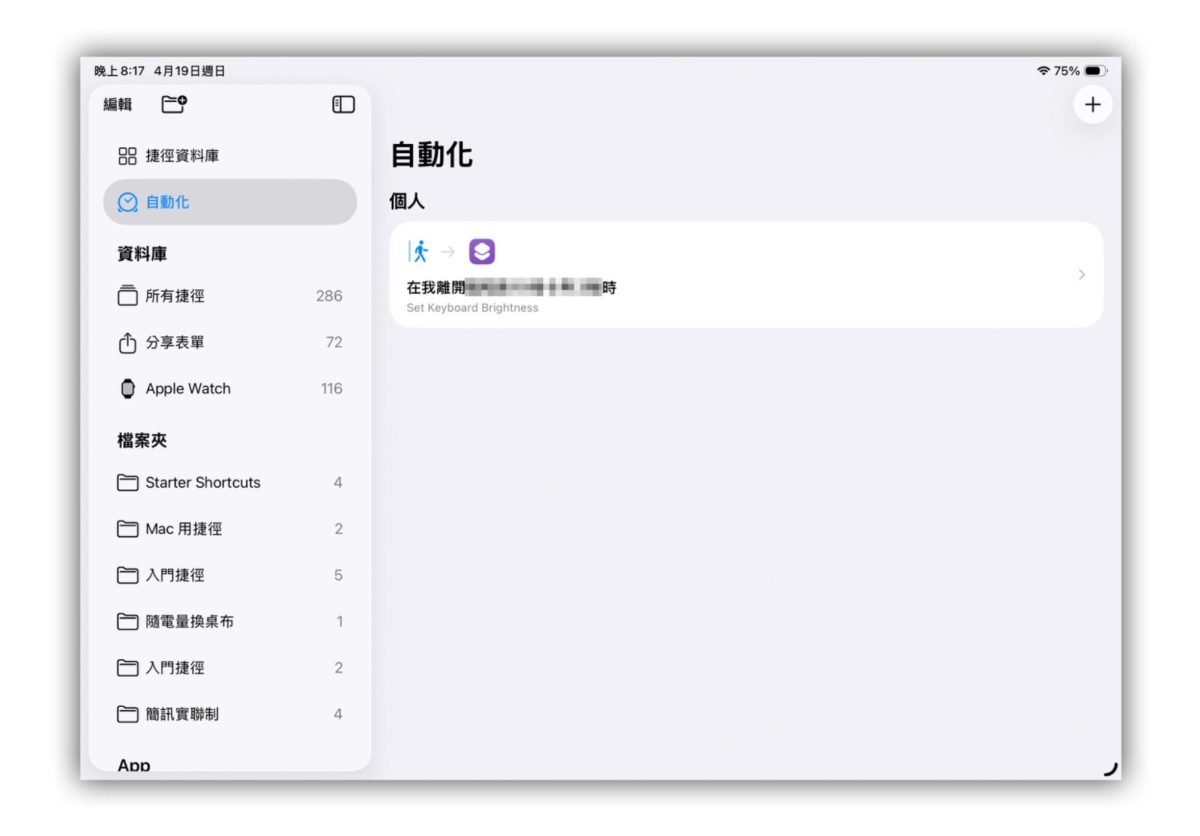Open 分享表單 share sheet list

(230, 342)
